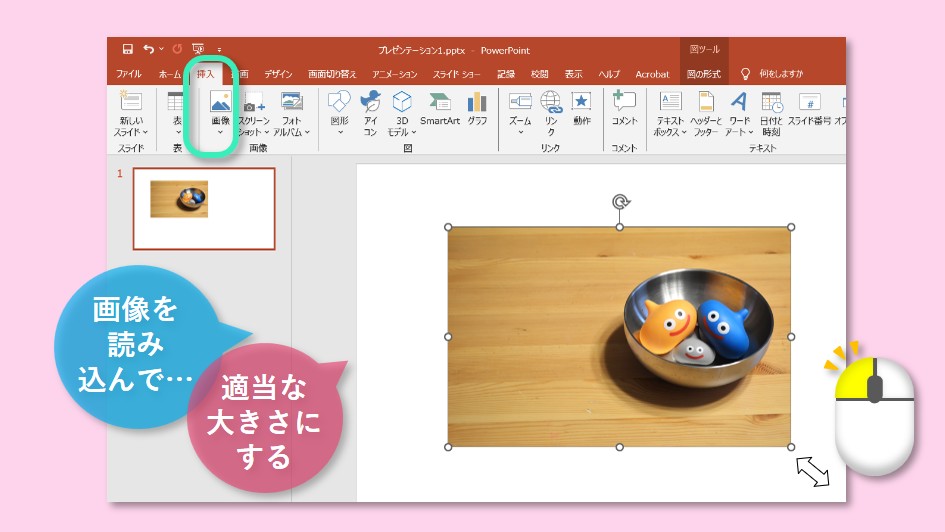Click the Redo icon in title bar
The image size is (945, 532).
[x=177, y=49]
